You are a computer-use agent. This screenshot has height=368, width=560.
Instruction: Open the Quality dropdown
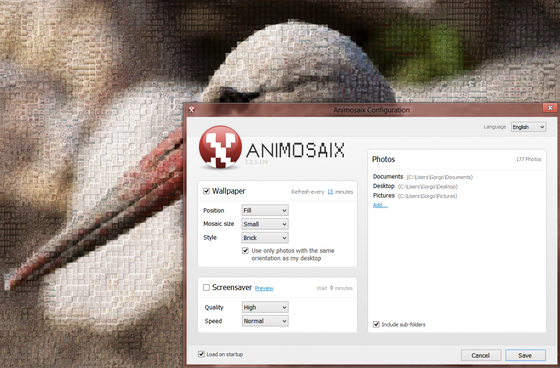(x=265, y=307)
